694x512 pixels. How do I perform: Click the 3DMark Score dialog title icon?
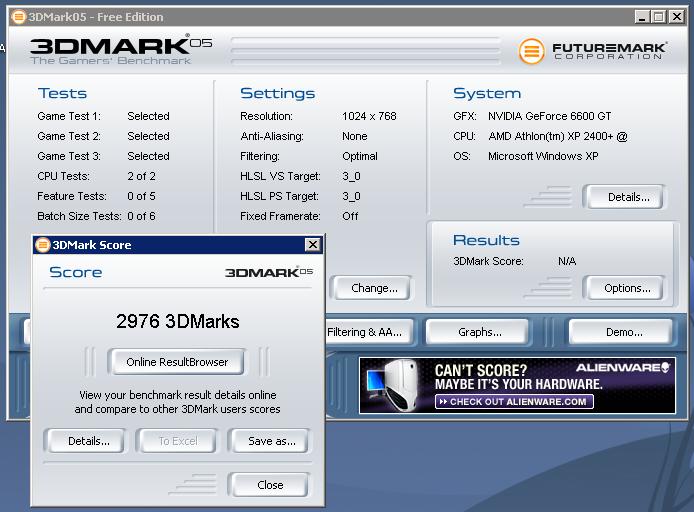pyautogui.click(x=42, y=245)
